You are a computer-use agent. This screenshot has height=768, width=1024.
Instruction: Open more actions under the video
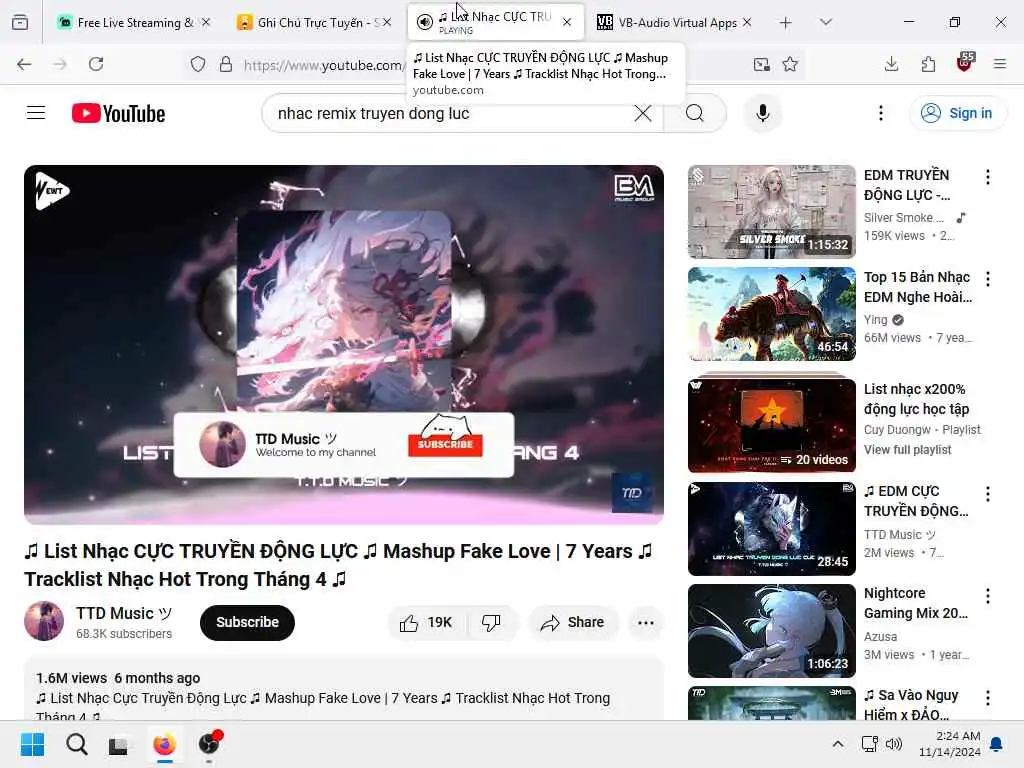point(645,623)
